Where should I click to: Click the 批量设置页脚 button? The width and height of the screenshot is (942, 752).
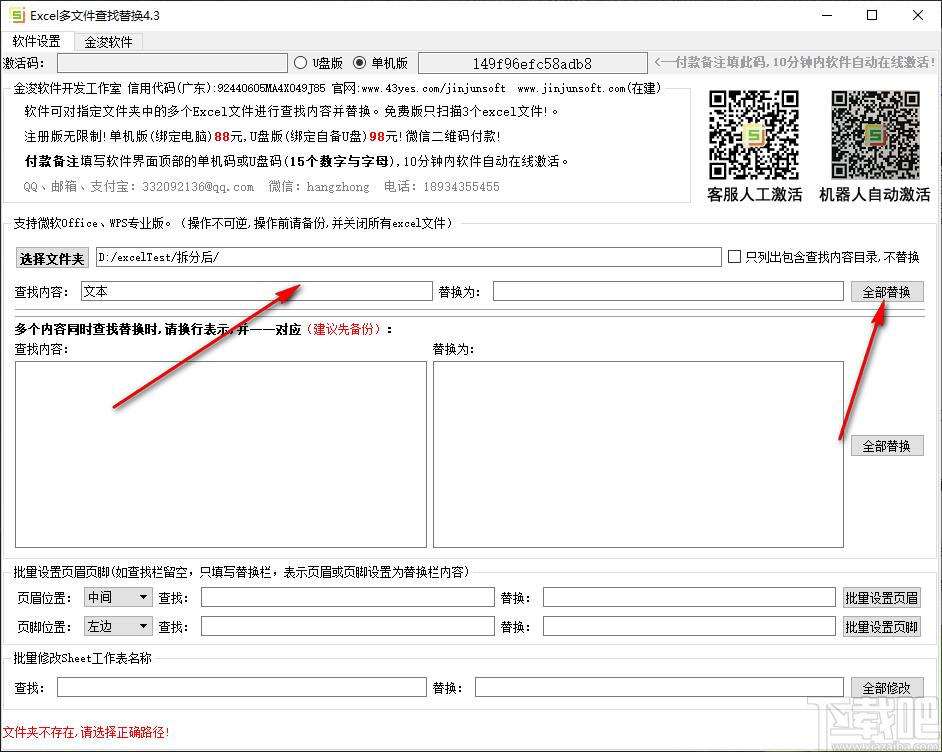(881, 627)
